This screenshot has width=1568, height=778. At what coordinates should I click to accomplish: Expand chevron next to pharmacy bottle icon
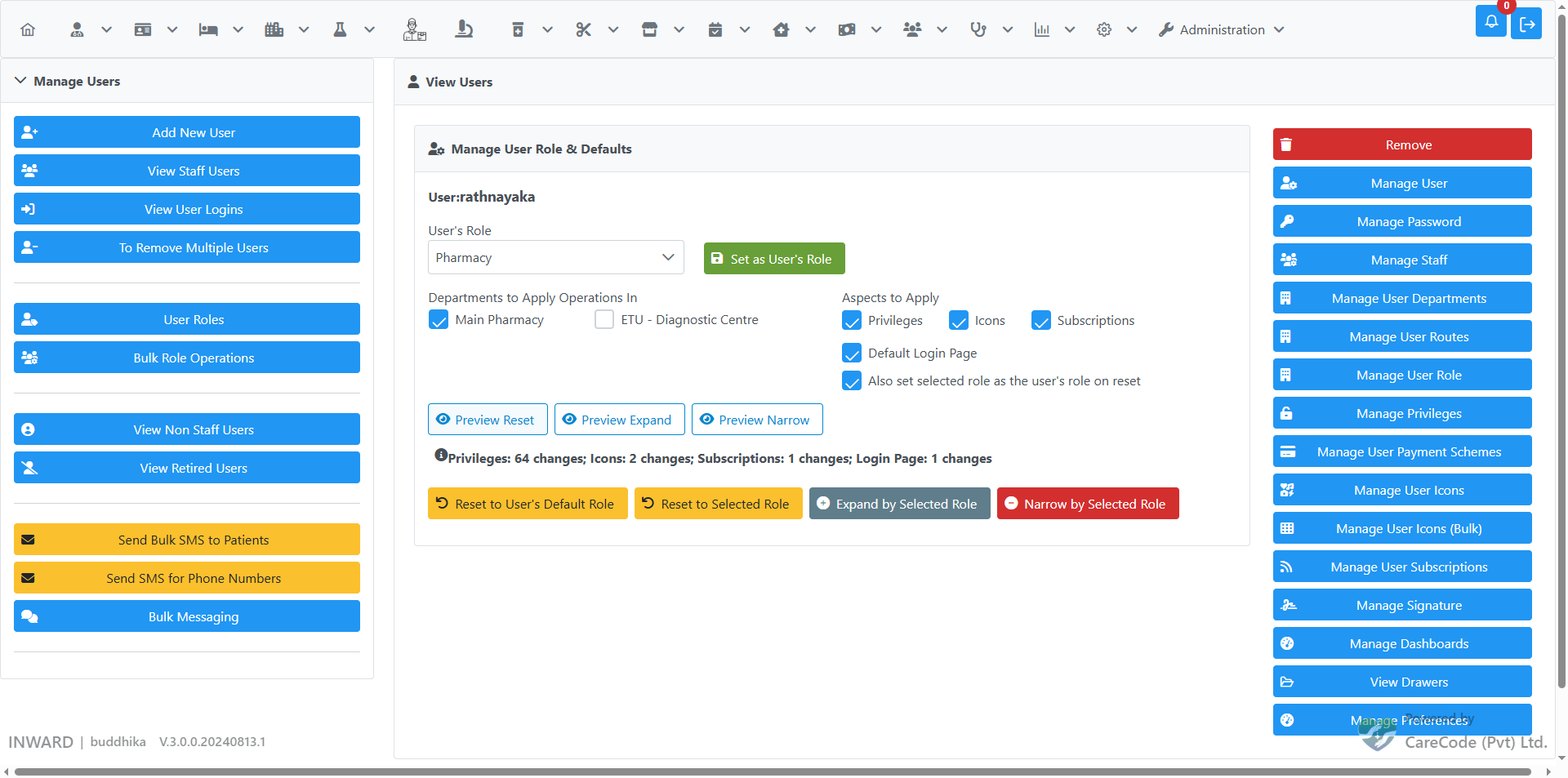548,30
